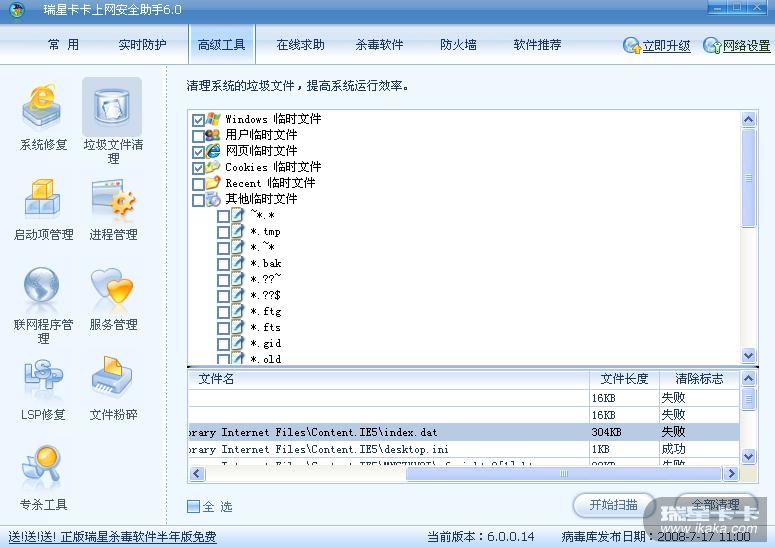Check 其他临时文件 checkbox
775x548 pixels.
pos(198,200)
